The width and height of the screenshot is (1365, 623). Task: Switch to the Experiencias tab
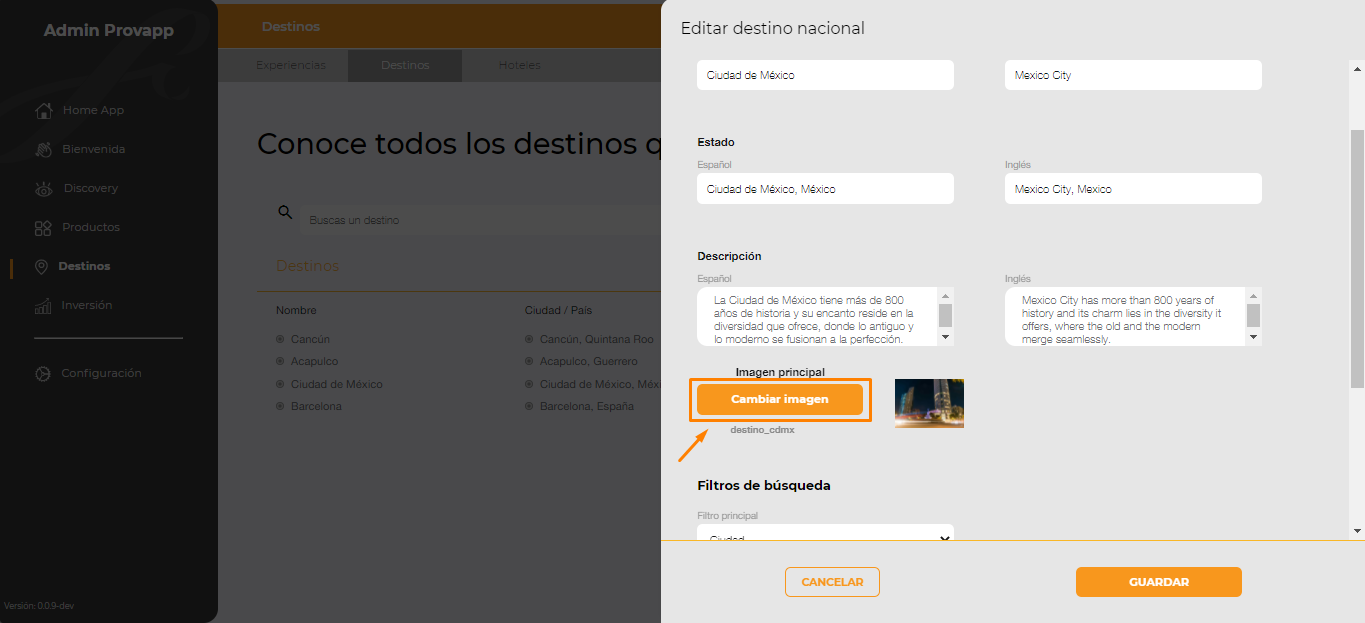point(291,65)
